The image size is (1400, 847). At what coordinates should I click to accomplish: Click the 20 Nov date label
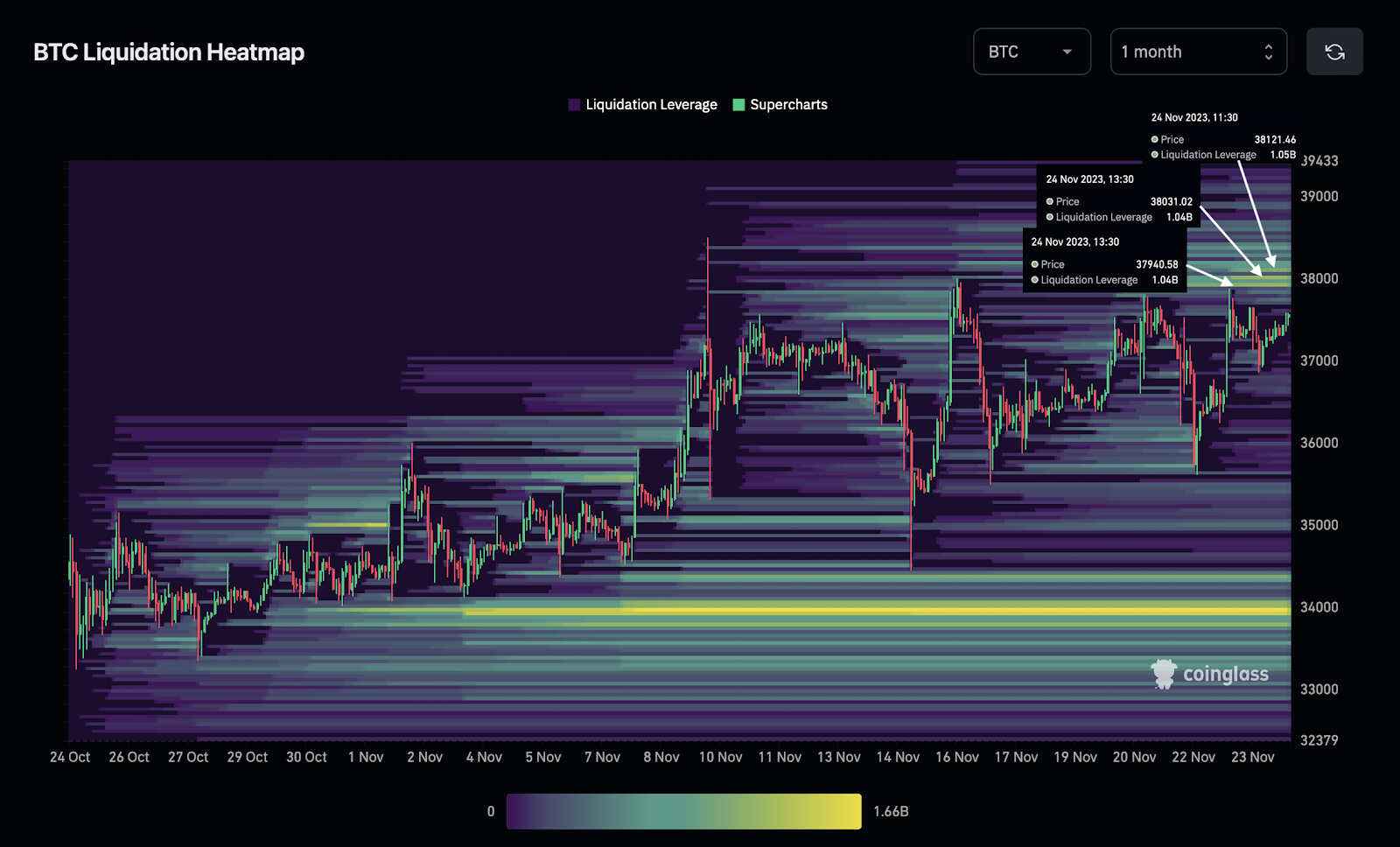coord(1134,757)
